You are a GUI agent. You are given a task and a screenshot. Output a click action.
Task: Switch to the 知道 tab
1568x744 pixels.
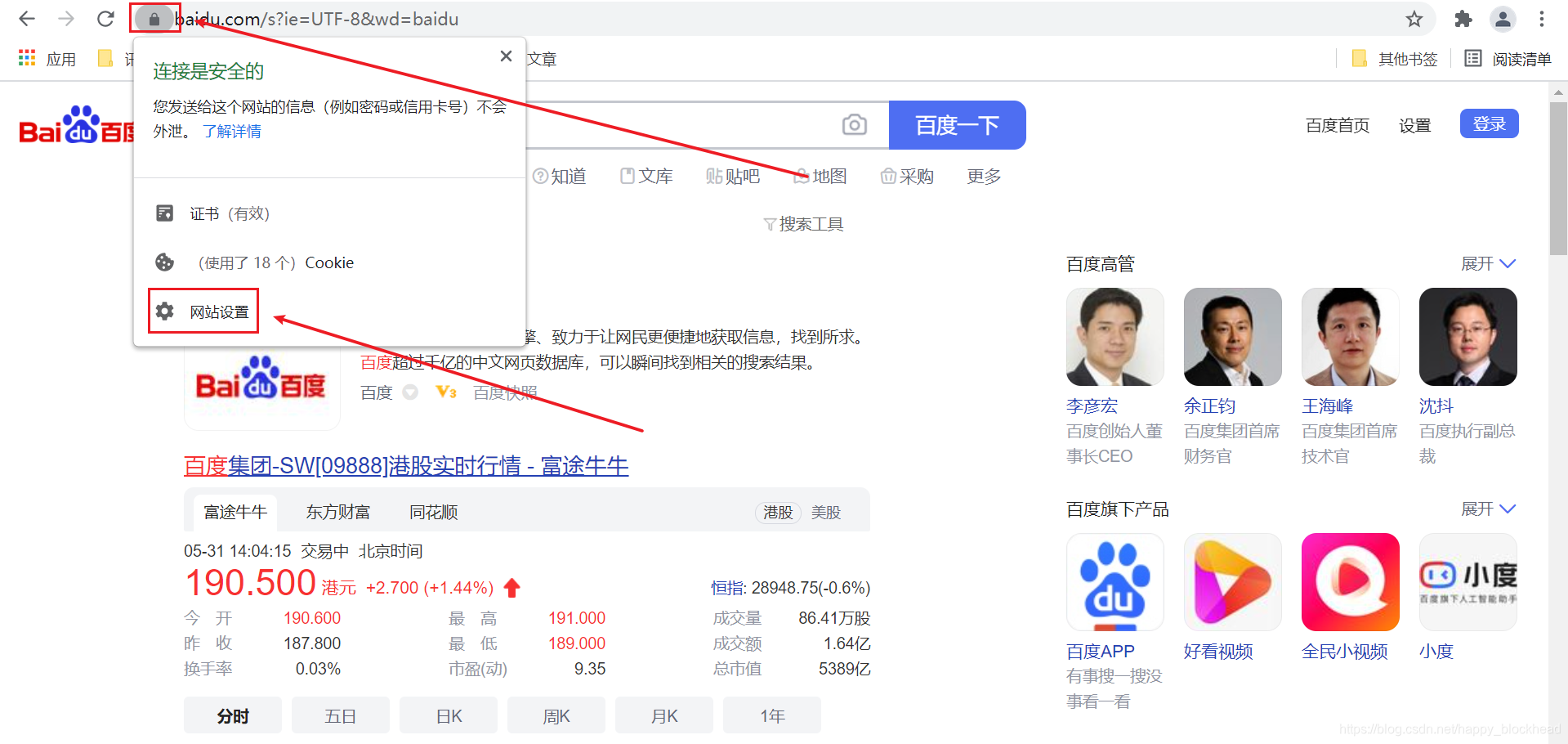(560, 176)
